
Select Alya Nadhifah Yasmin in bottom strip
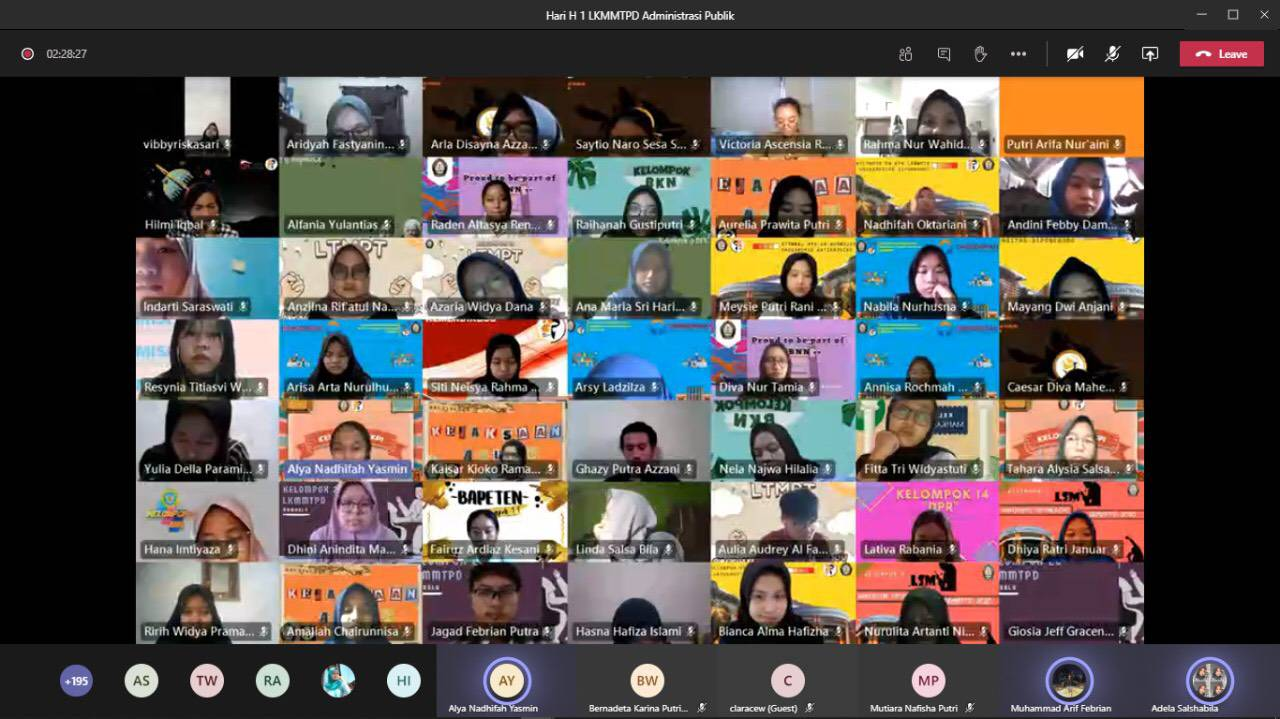[x=506, y=682]
